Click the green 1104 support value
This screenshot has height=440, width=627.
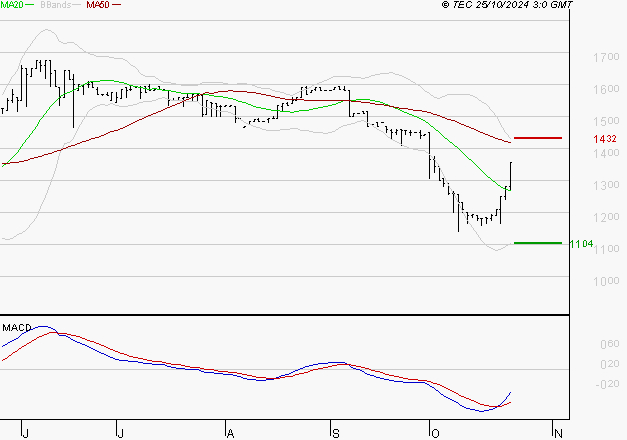pos(581,244)
